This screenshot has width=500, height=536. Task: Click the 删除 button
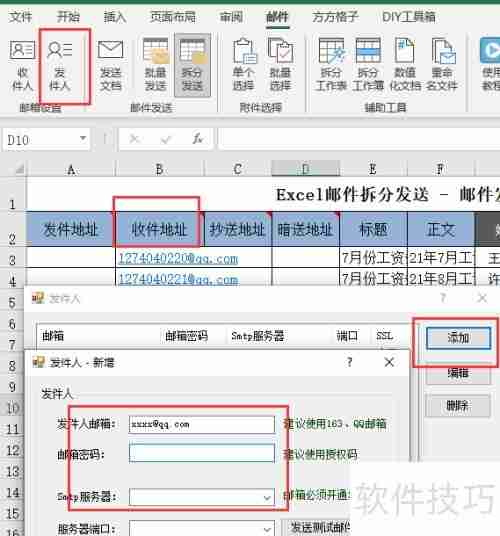(x=458, y=406)
